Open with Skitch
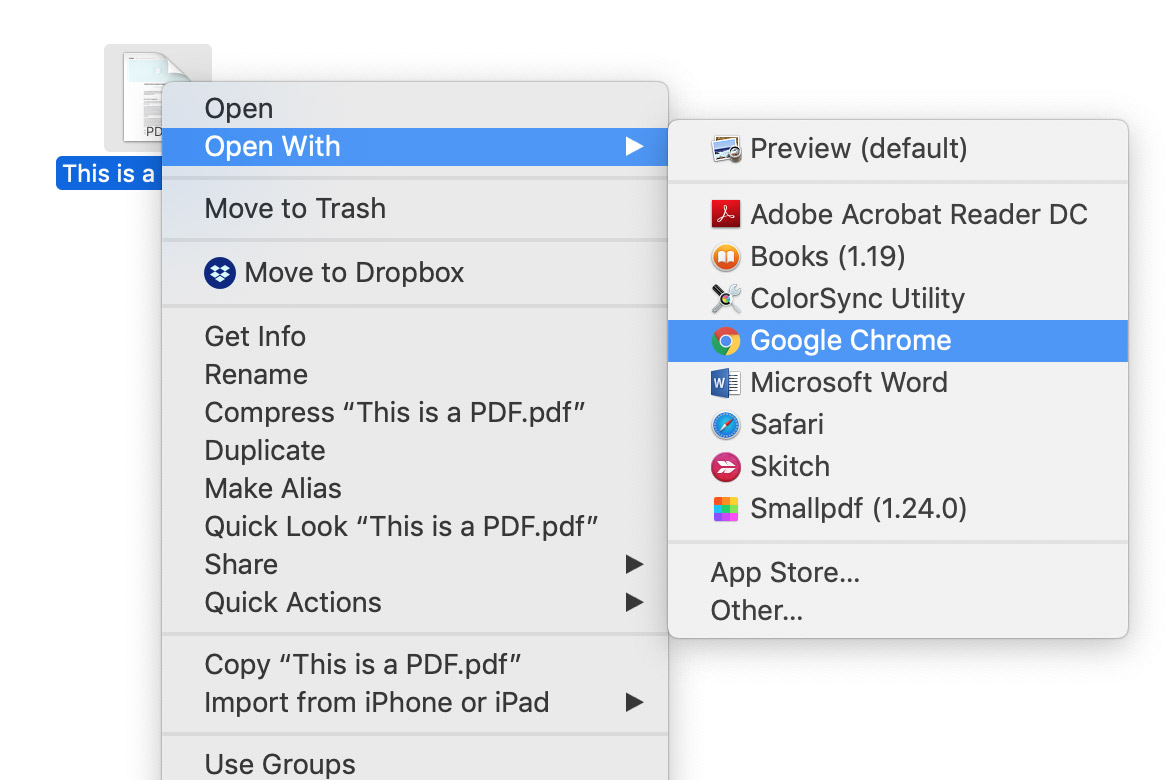This screenshot has width=1170, height=780. [x=898, y=467]
